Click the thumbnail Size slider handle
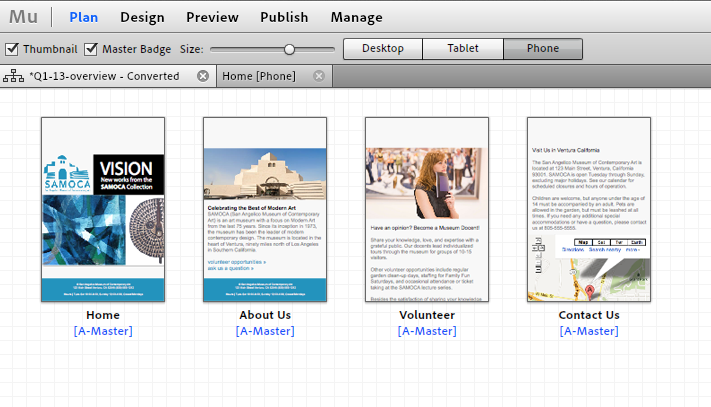The height and width of the screenshot is (407, 711). pyautogui.click(x=289, y=49)
